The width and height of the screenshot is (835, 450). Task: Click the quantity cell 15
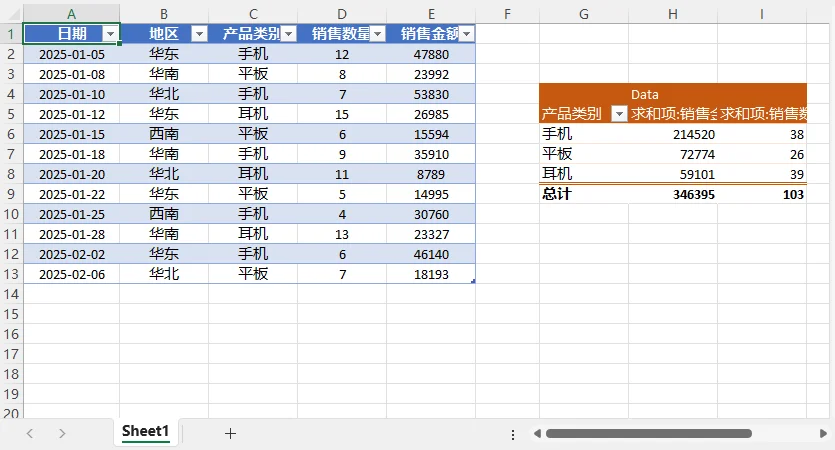342,114
